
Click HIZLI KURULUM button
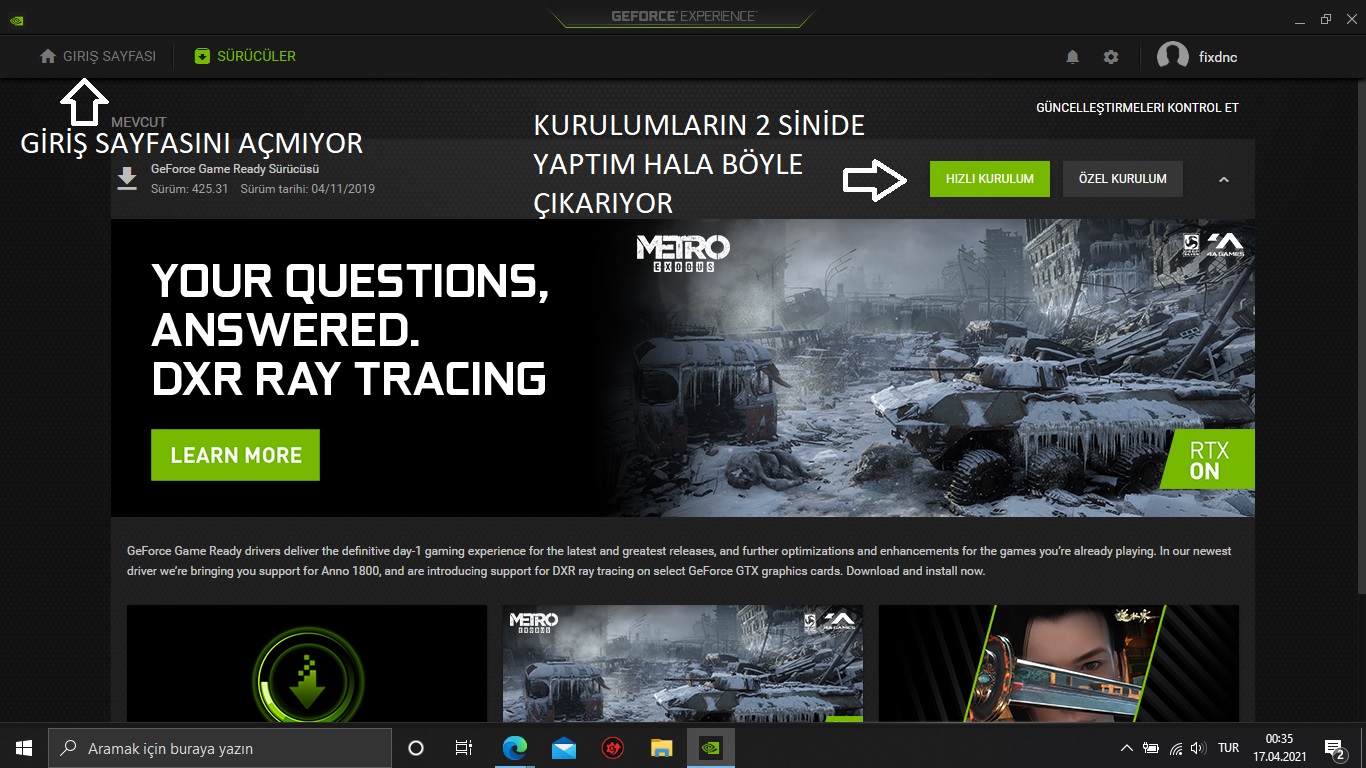click(990, 179)
